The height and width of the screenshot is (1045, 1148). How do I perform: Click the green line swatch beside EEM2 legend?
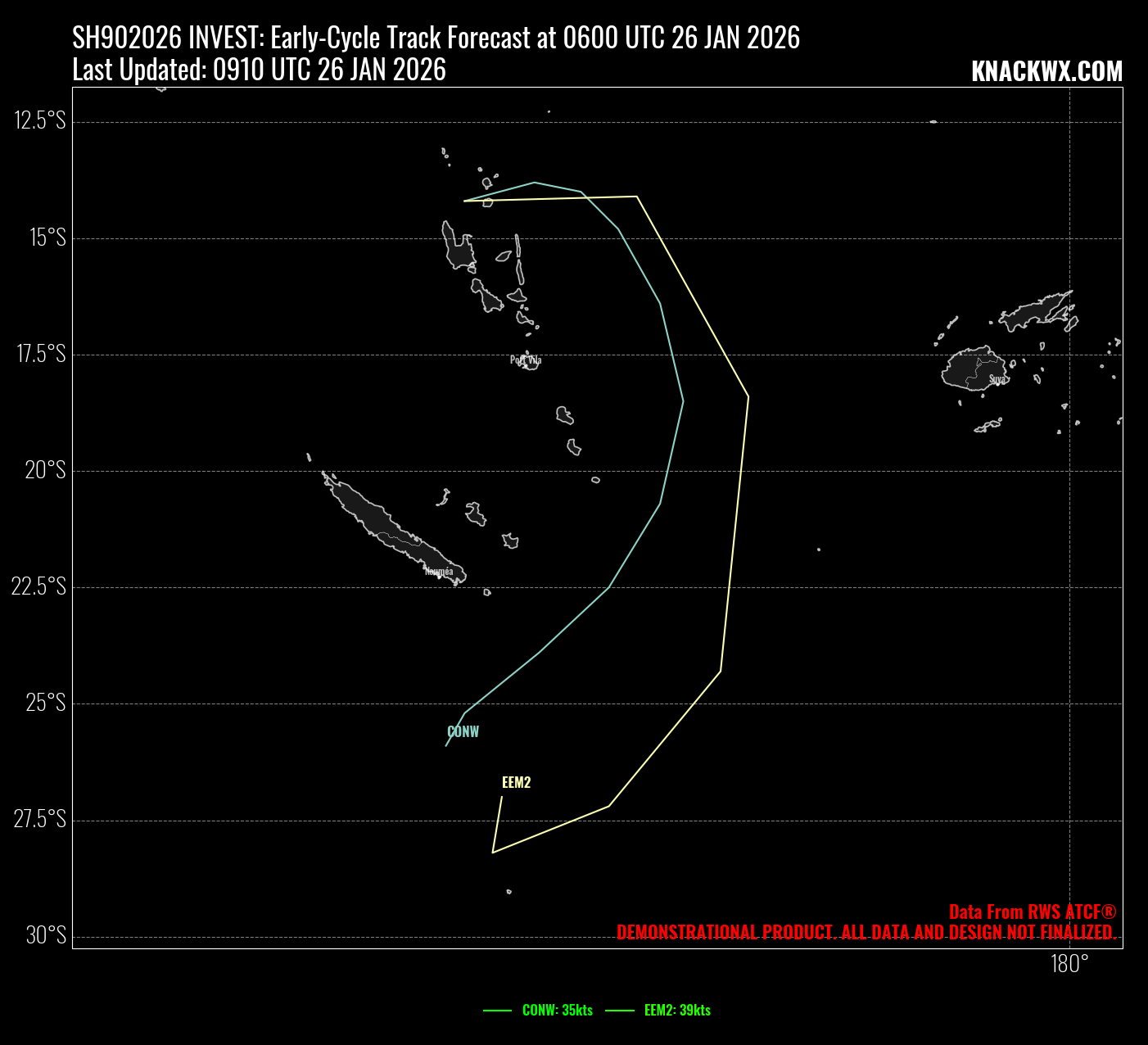click(620, 1011)
